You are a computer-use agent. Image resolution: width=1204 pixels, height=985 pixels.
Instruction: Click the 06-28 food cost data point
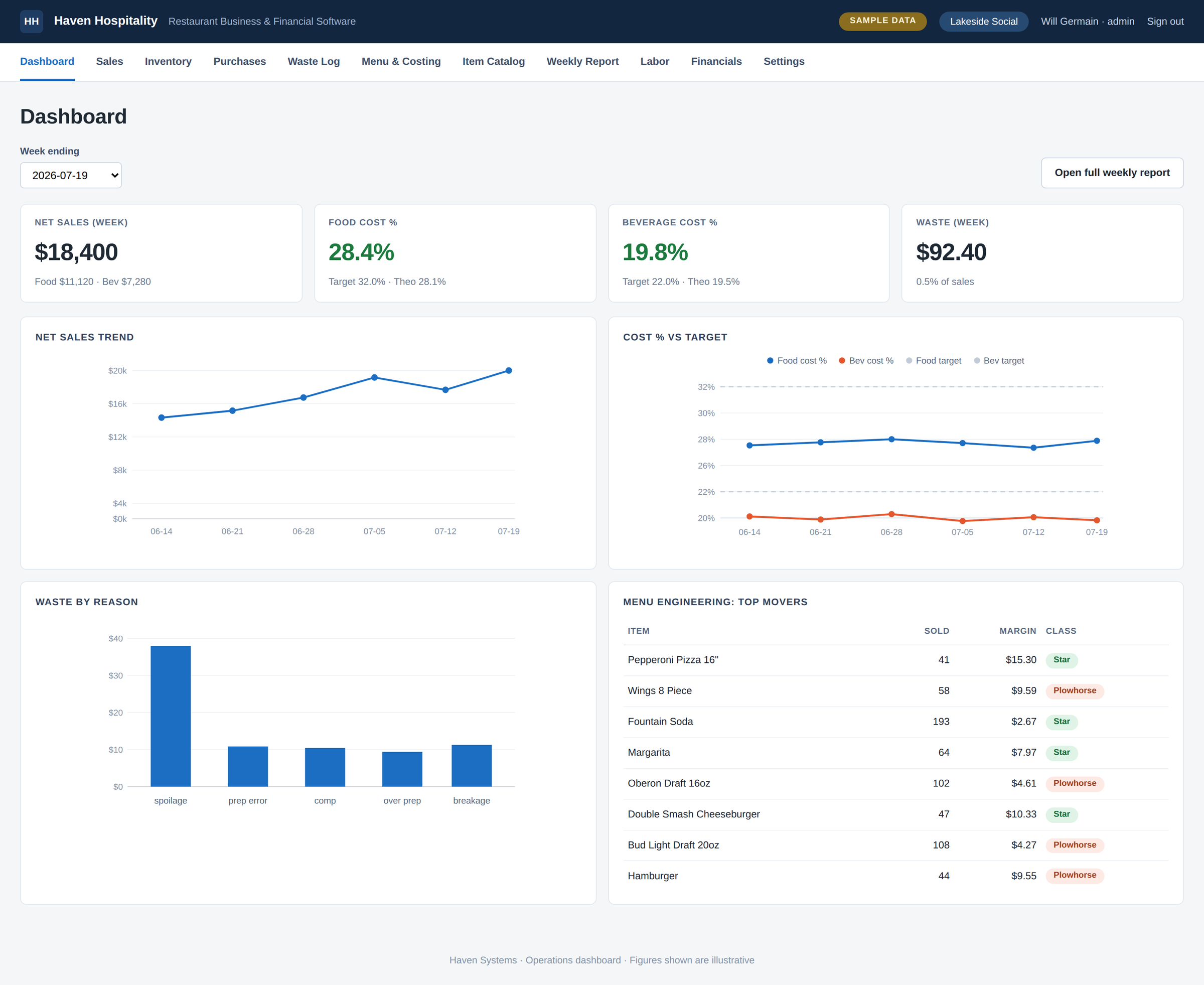click(891, 439)
